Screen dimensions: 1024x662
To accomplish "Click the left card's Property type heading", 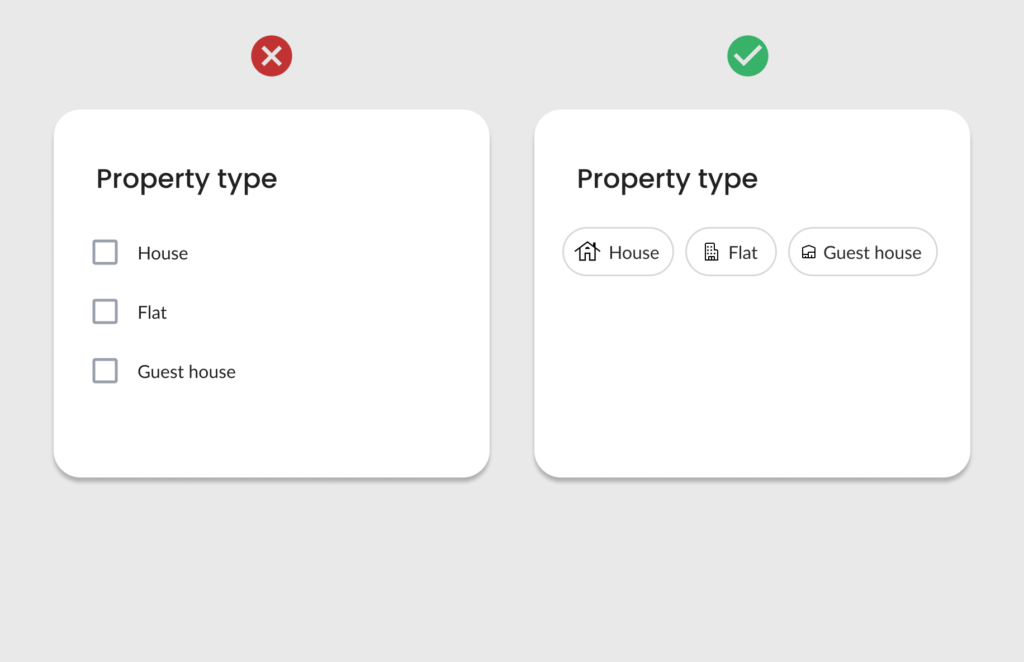I will point(186,179).
